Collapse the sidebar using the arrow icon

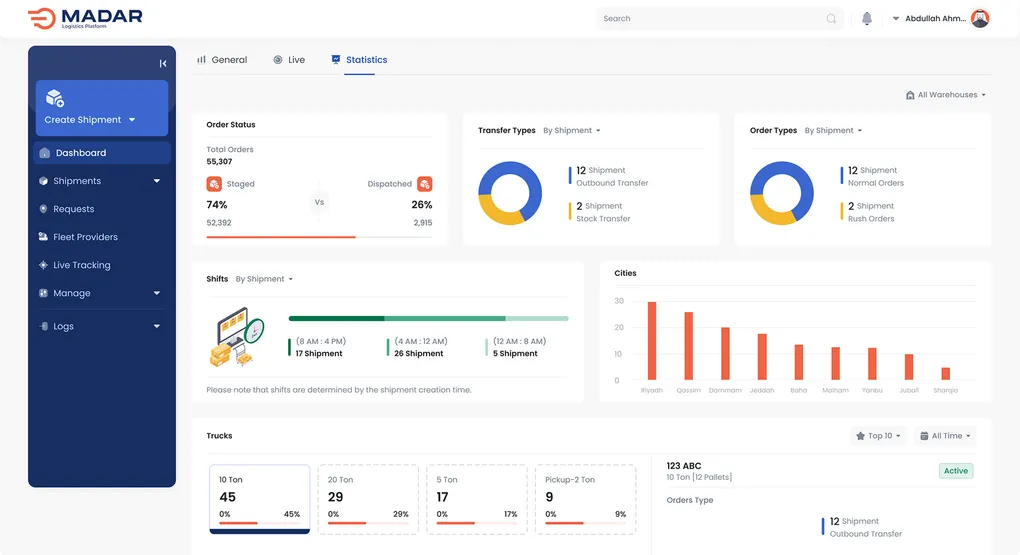(163, 63)
